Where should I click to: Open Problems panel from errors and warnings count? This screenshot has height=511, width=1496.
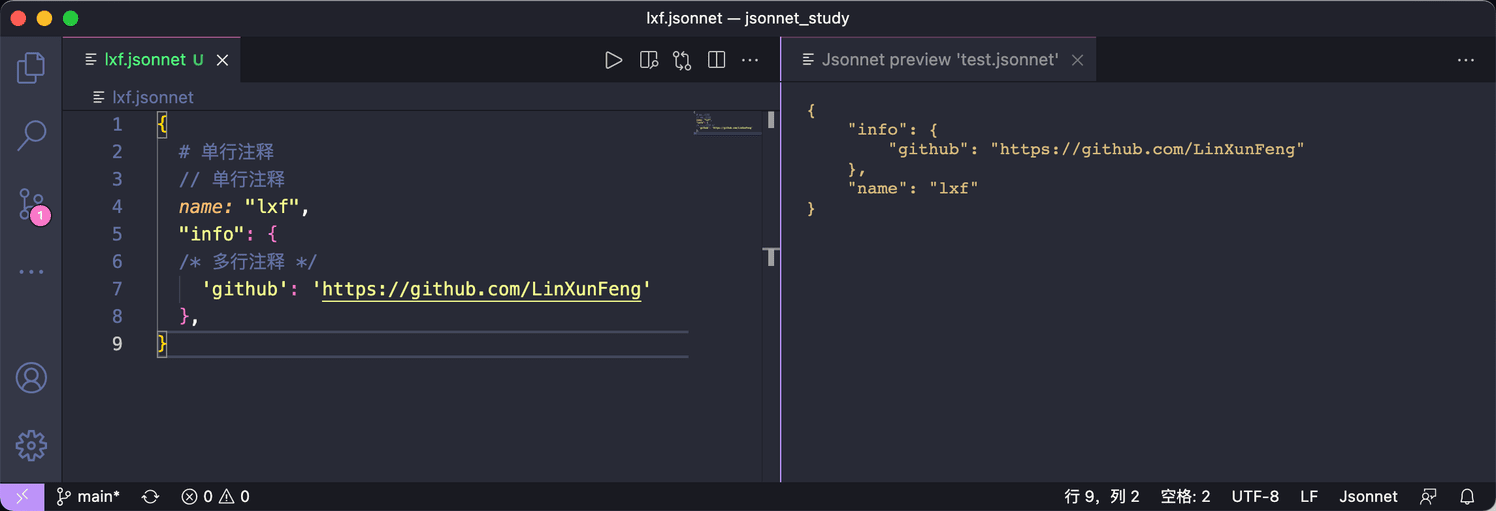click(215, 496)
